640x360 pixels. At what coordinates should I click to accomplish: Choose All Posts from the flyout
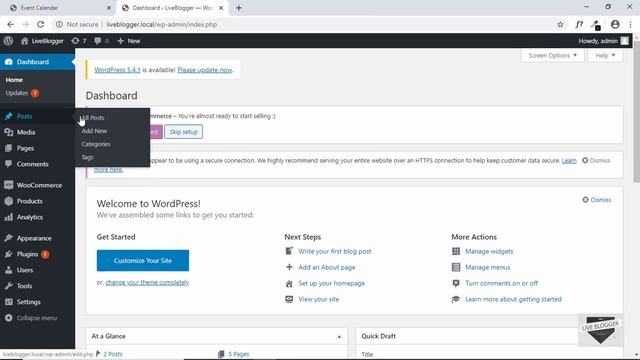point(92,118)
